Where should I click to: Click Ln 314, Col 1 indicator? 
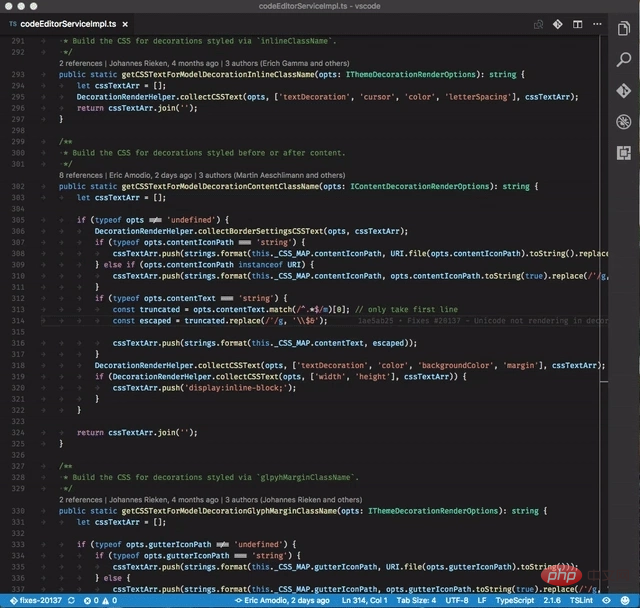pos(364,600)
